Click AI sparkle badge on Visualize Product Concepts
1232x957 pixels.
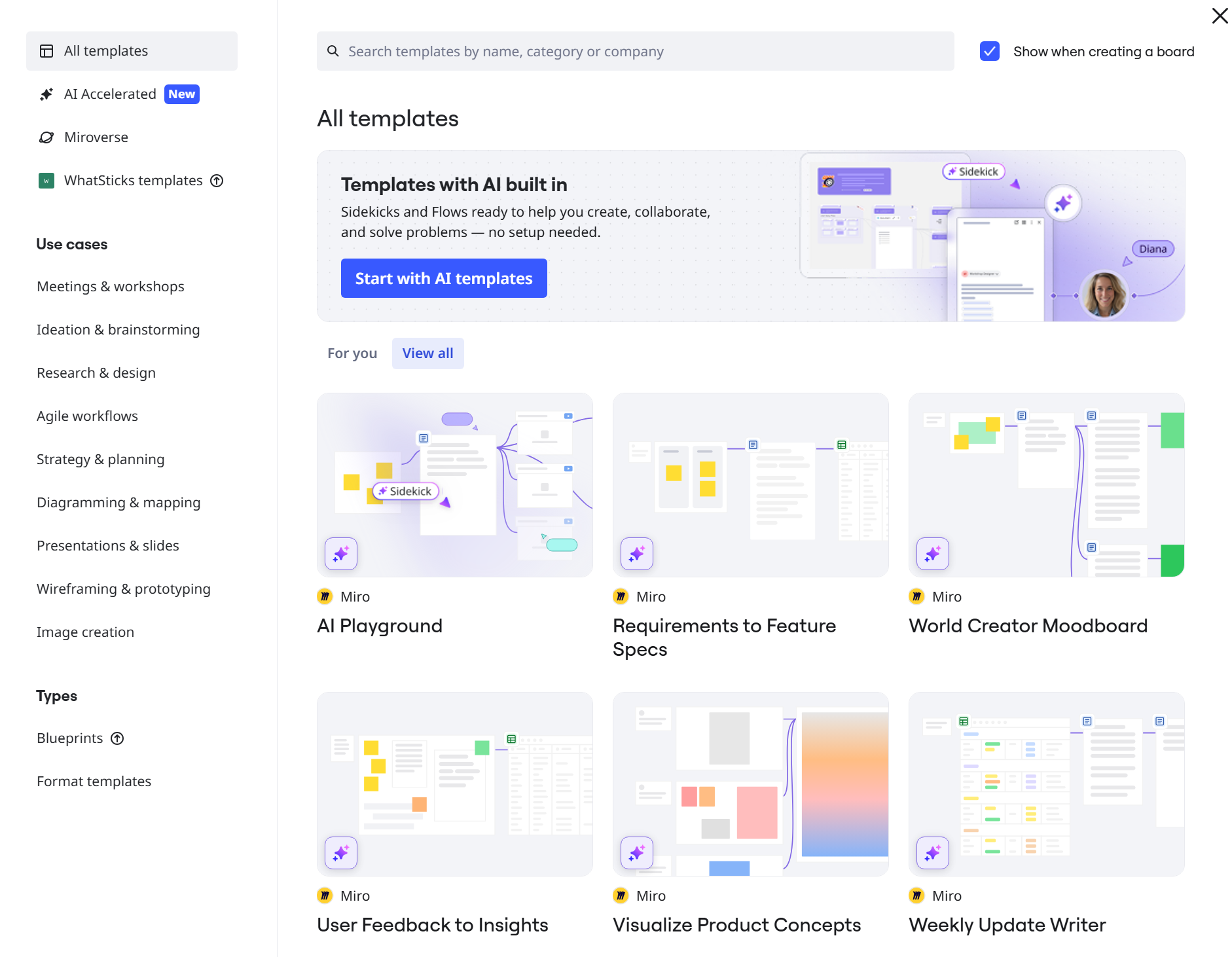point(637,853)
